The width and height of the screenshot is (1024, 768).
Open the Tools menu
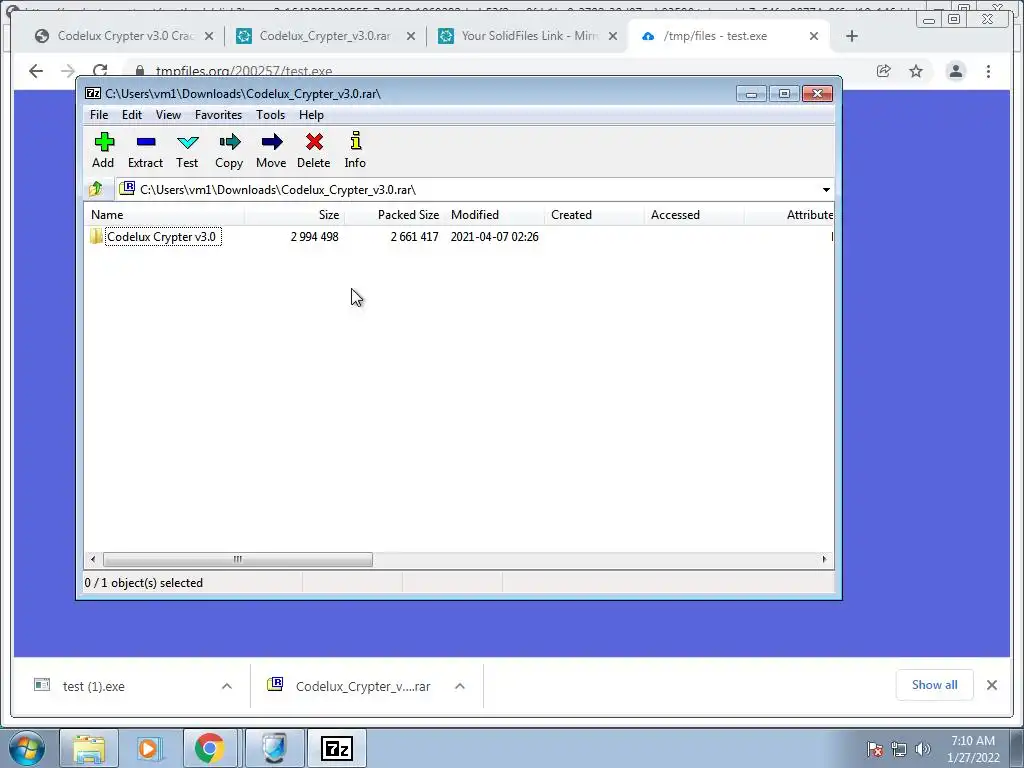pyautogui.click(x=270, y=115)
